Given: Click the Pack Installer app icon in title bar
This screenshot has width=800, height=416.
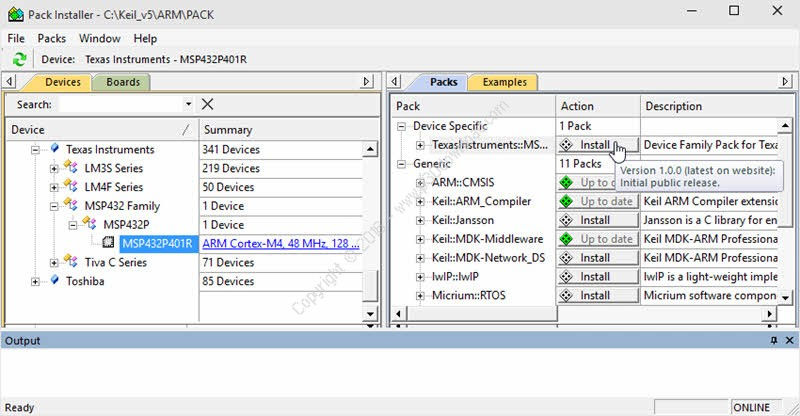Looking at the screenshot, I should pos(15,14).
